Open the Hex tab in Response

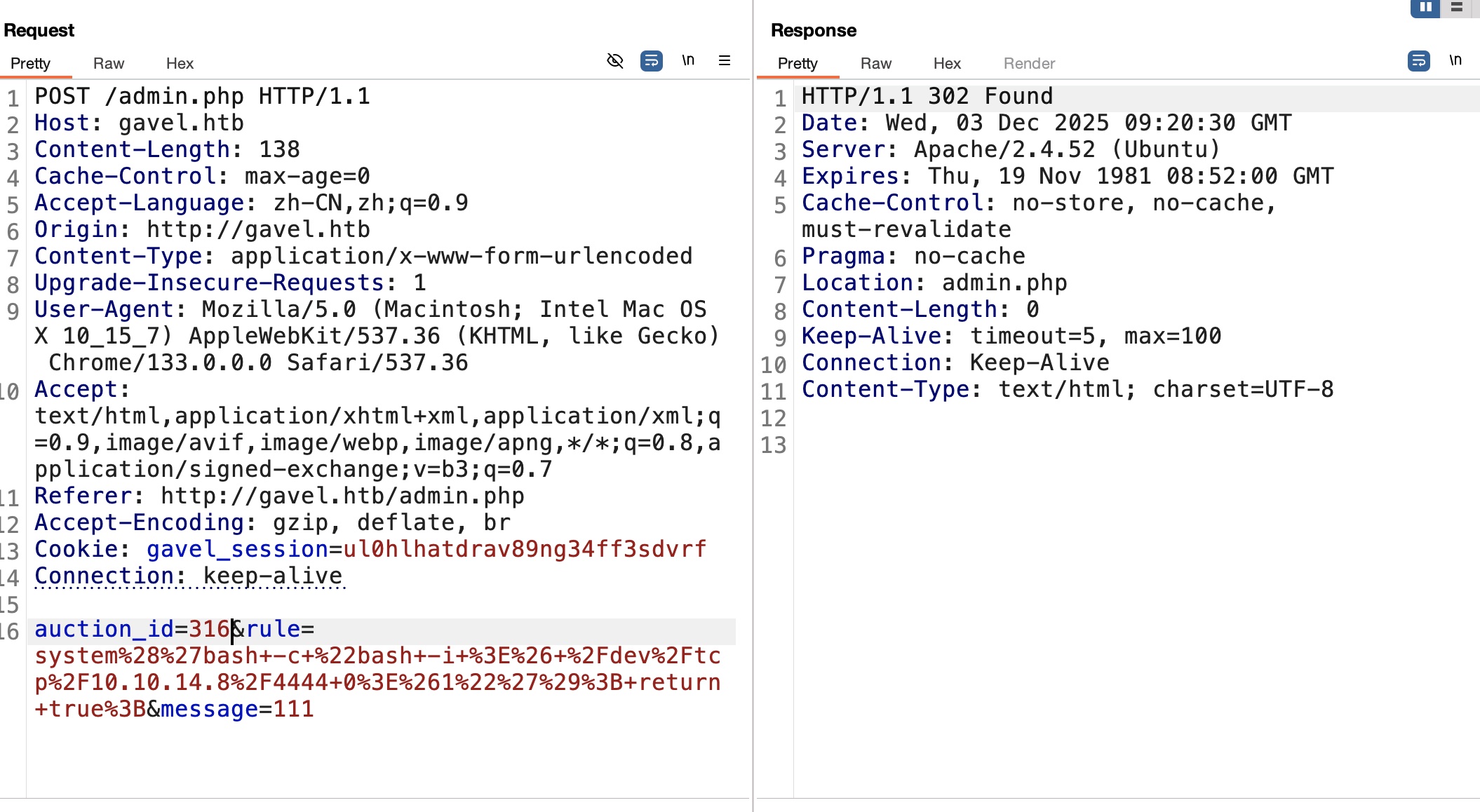(x=947, y=63)
